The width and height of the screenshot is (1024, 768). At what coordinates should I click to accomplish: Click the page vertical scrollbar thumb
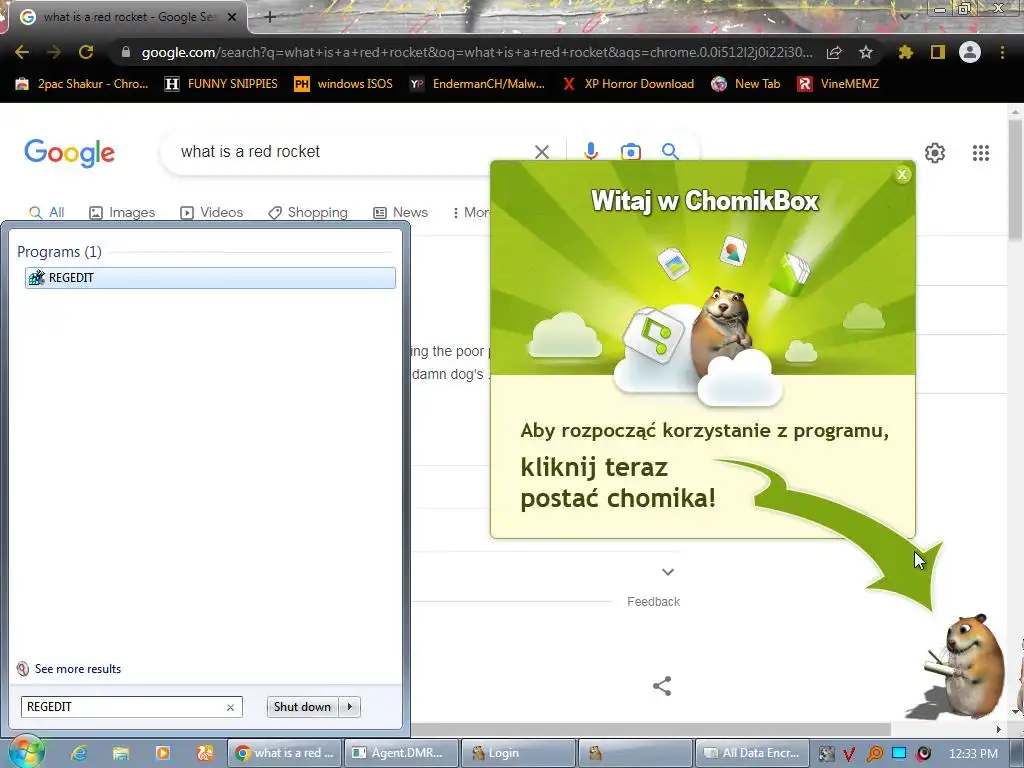[1015, 180]
